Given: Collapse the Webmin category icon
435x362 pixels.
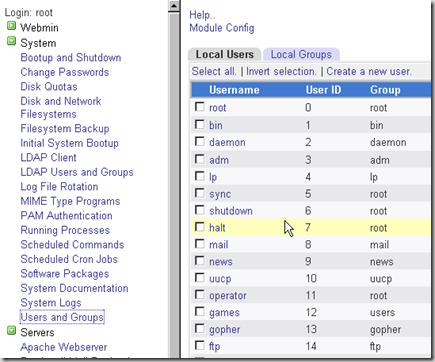Looking at the screenshot, I should [12, 26].
